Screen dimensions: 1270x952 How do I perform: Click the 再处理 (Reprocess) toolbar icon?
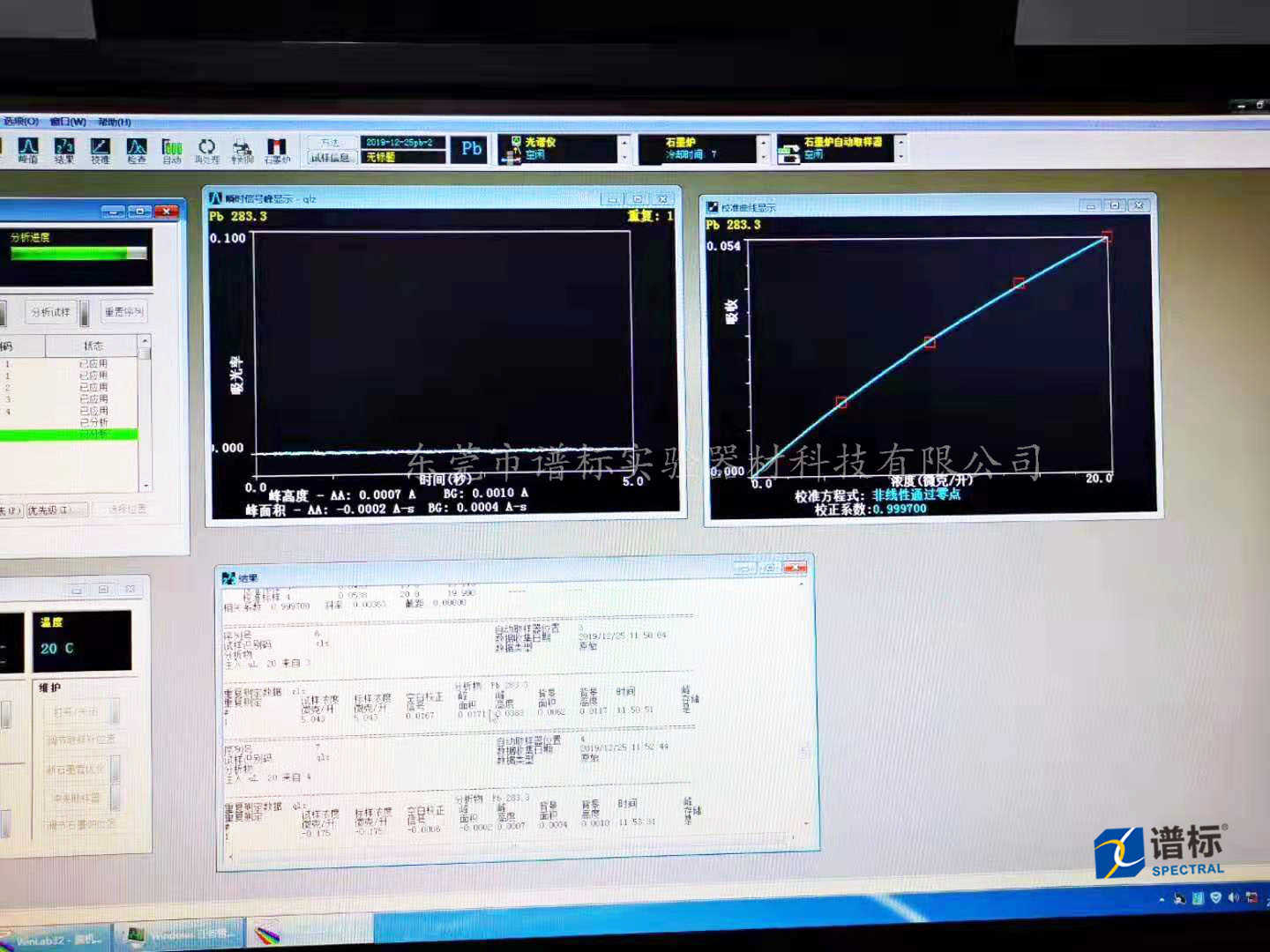tap(206, 151)
